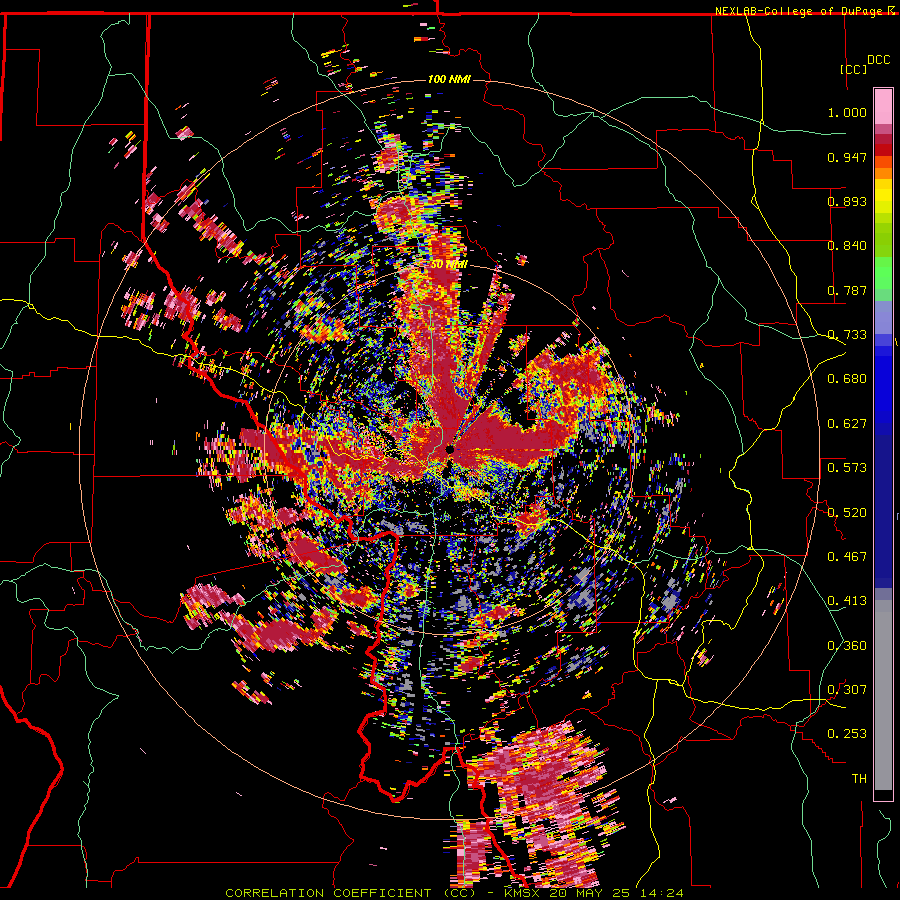Click the CORRELATION COEFFICIENT (CC) caption text
900x900 pixels.
coord(350,893)
